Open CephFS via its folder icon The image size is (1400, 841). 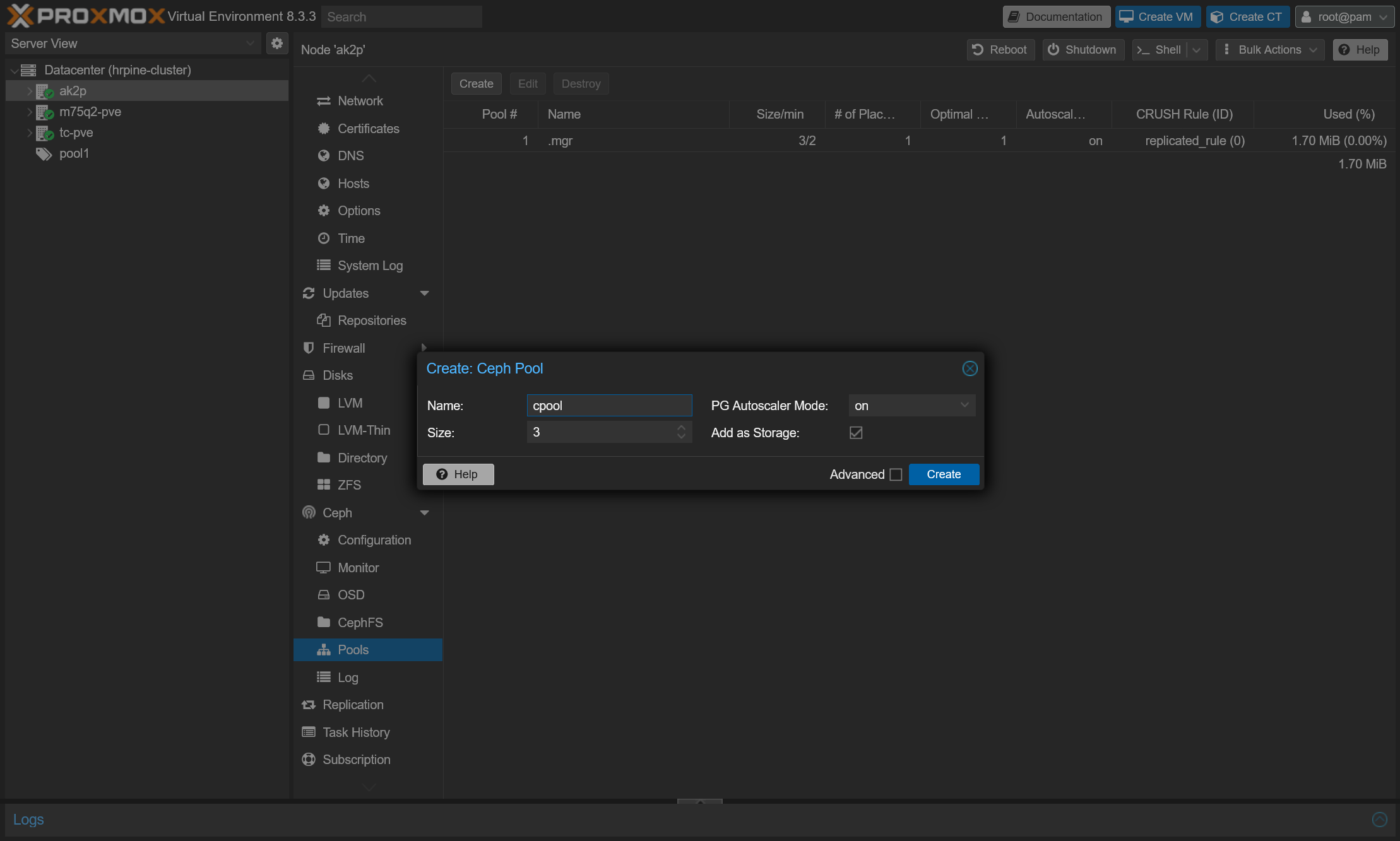tap(324, 623)
